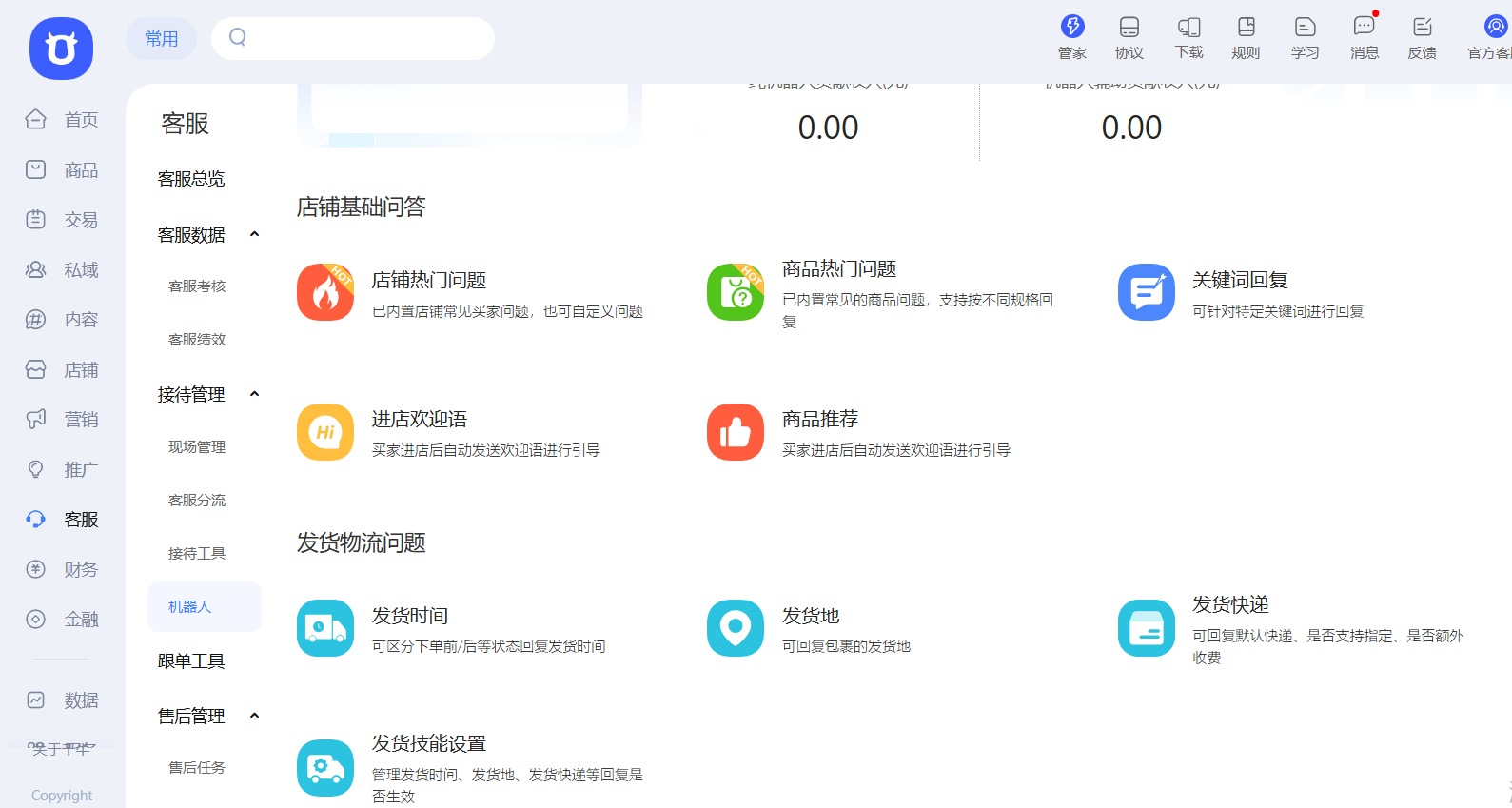Screen dimensions: 1512x808
Task: Click the 商品热门问题 green bag icon
Action: click(x=736, y=292)
